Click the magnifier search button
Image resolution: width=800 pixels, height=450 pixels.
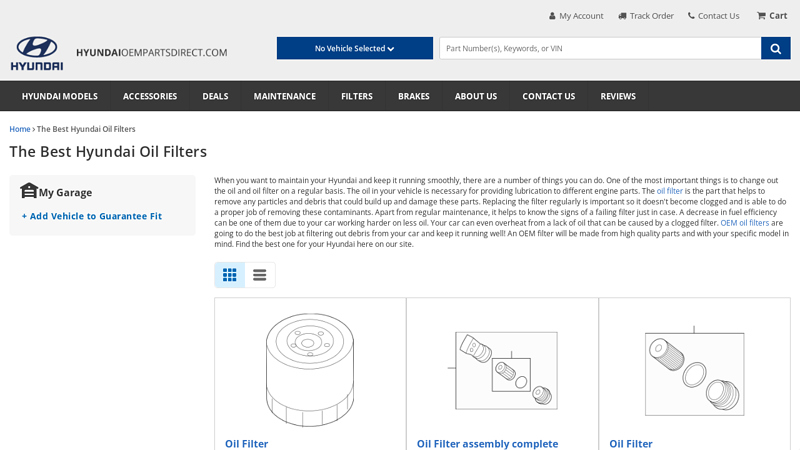coord(776,48)
